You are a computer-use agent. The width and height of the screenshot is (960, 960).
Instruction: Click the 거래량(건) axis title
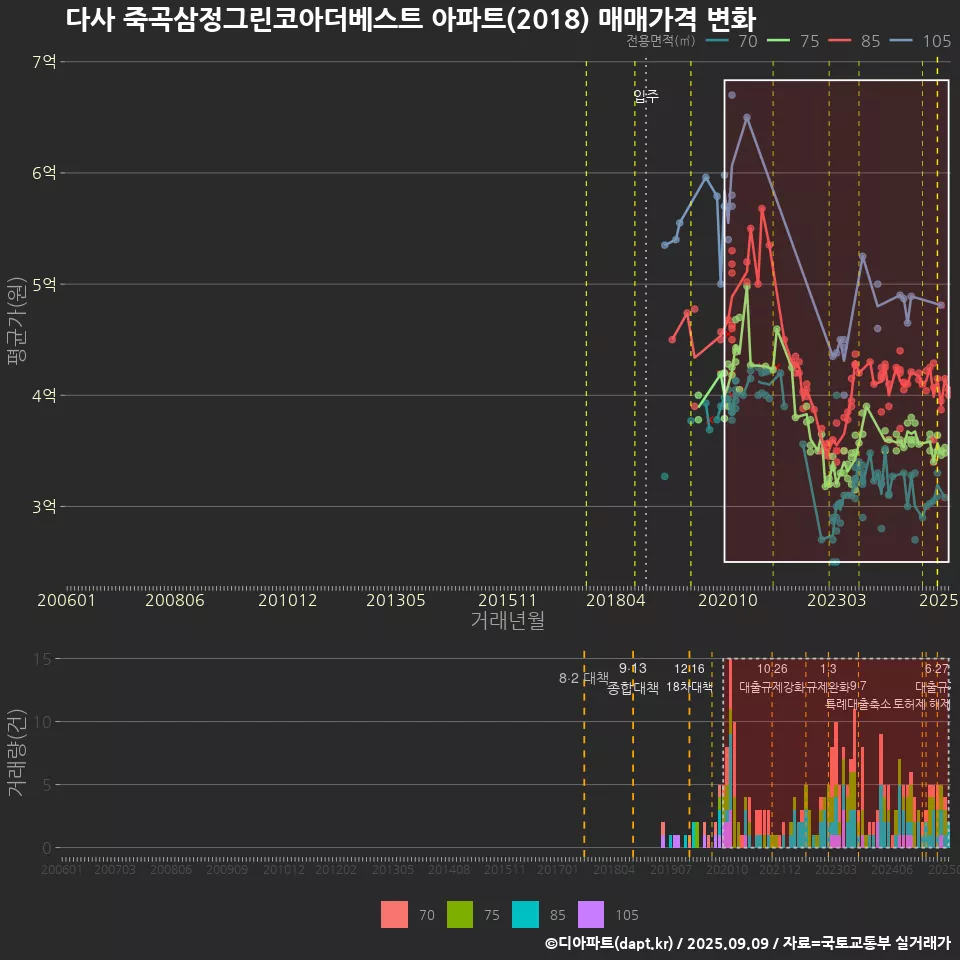pyautogui.click(x=17, y=753)
